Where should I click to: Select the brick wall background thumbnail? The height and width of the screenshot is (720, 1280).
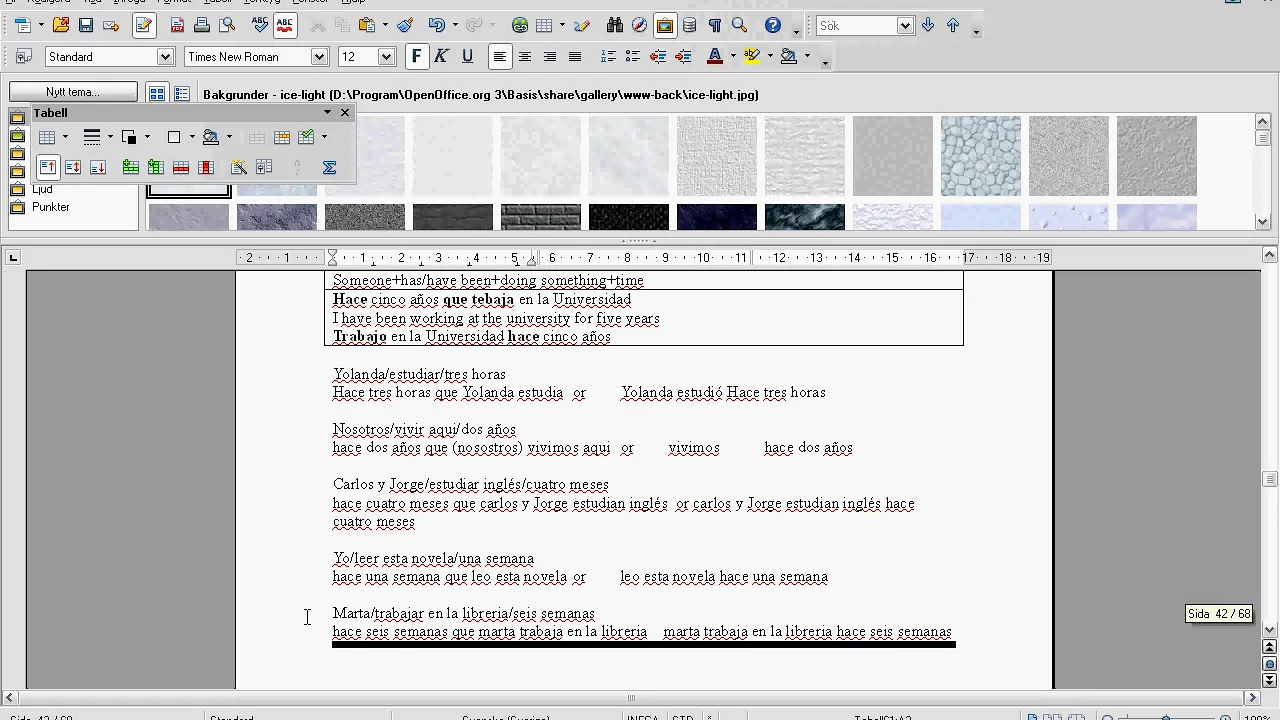point(540,217)
